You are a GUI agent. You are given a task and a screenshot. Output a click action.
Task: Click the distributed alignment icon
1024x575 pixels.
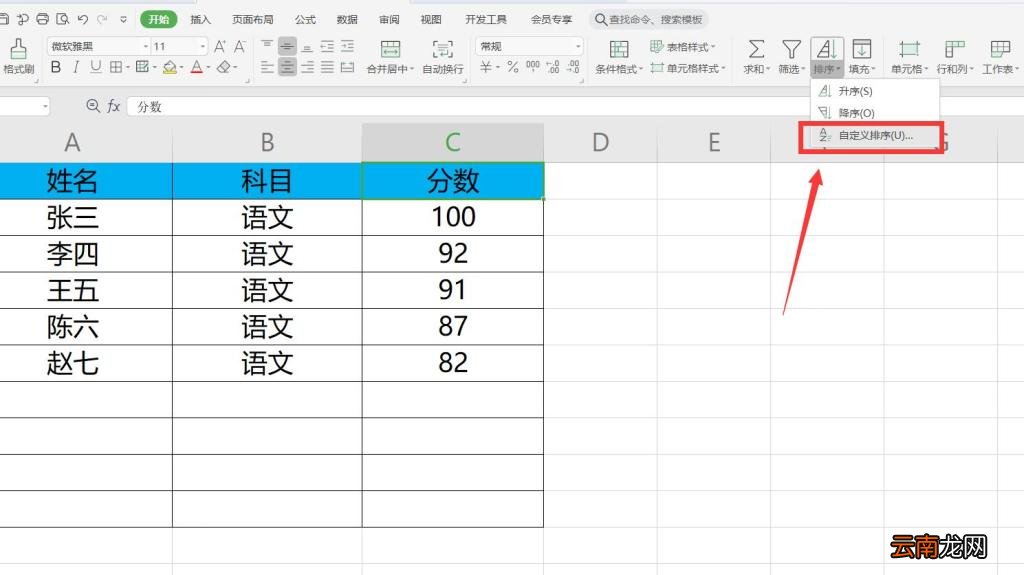pyautogui.click(x=347, y=67)
